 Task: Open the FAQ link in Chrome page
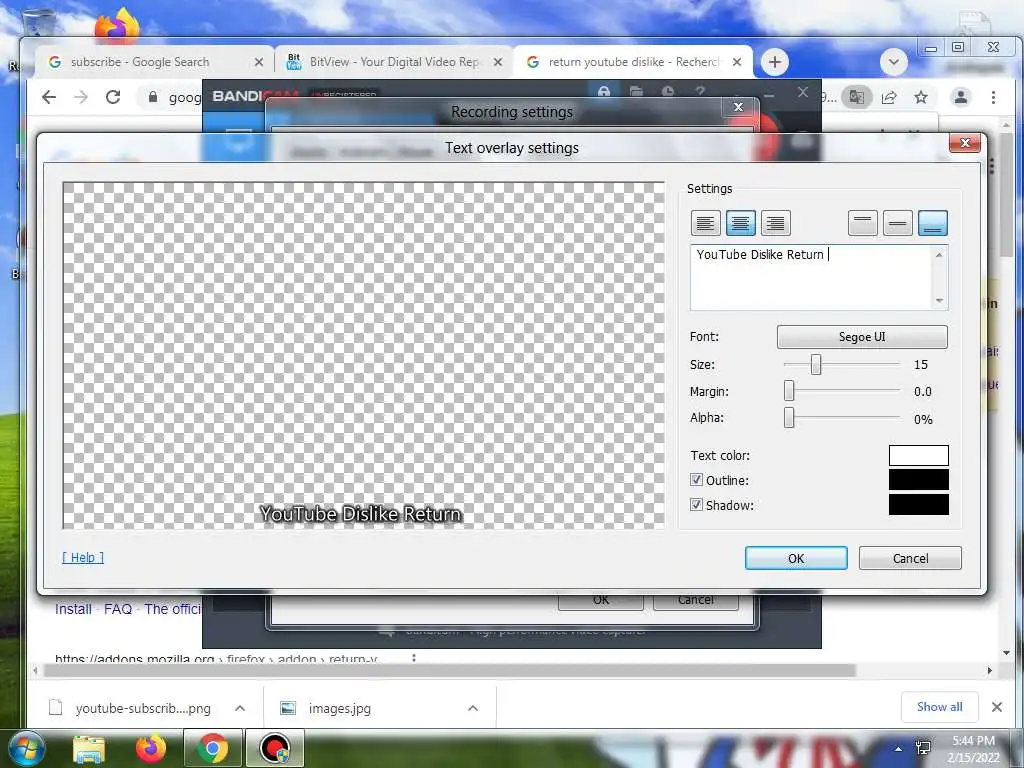pos(118,609)
